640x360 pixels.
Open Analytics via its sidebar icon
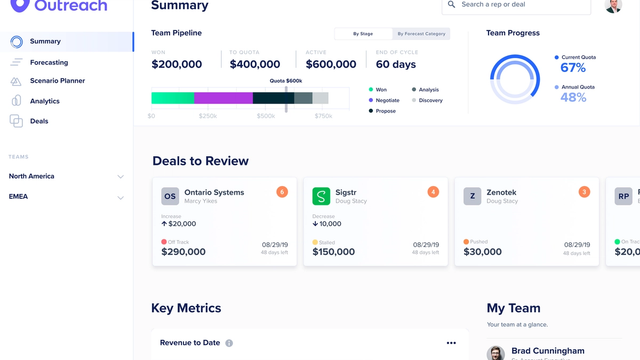[x=16, y=100]
